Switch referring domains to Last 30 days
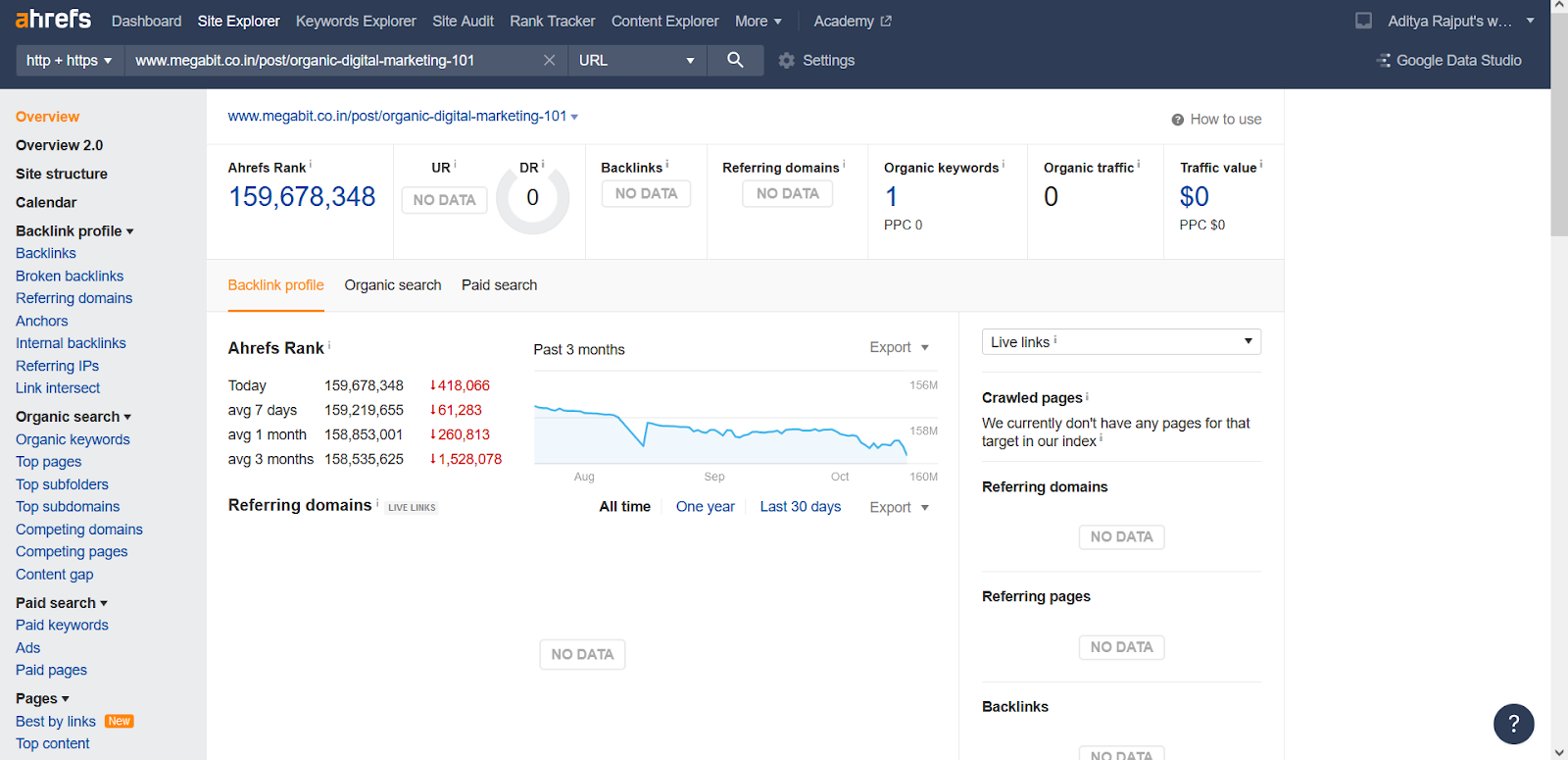This screenshot has height=760, width=1568. (800, 507)
